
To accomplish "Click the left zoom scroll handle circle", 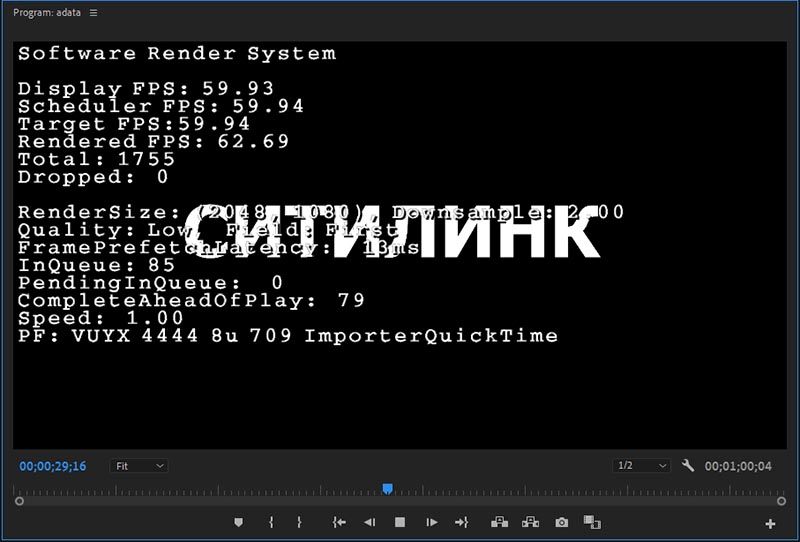I will point(19,501).
